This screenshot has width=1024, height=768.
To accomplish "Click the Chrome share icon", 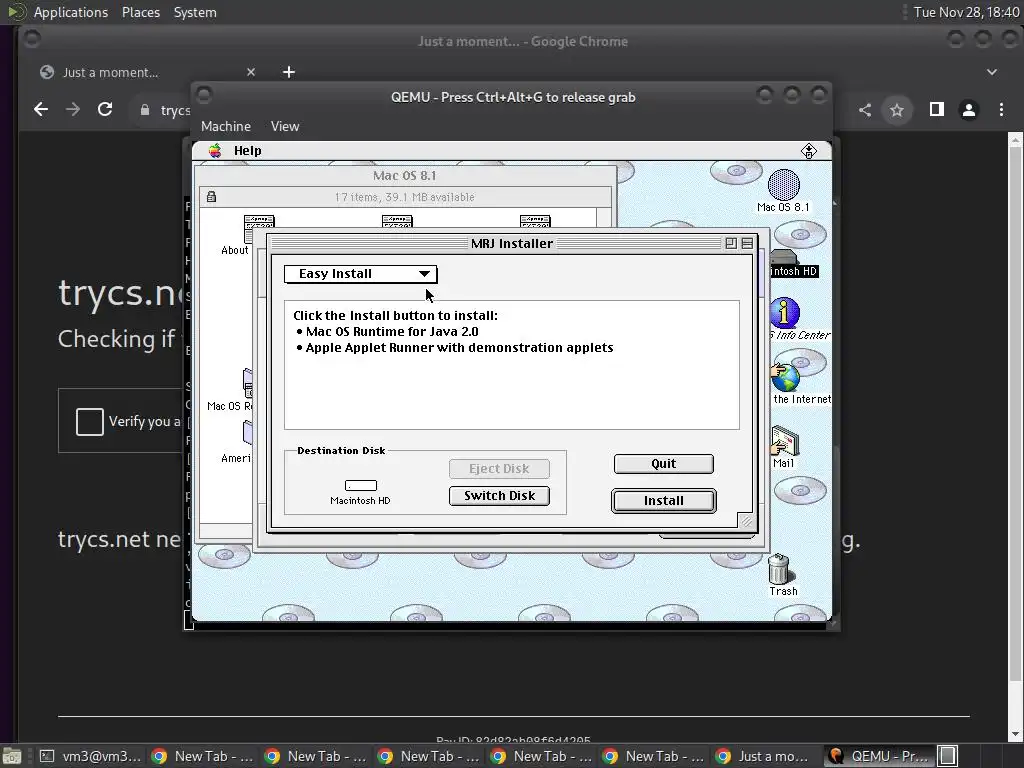I will tap(865, 110).
